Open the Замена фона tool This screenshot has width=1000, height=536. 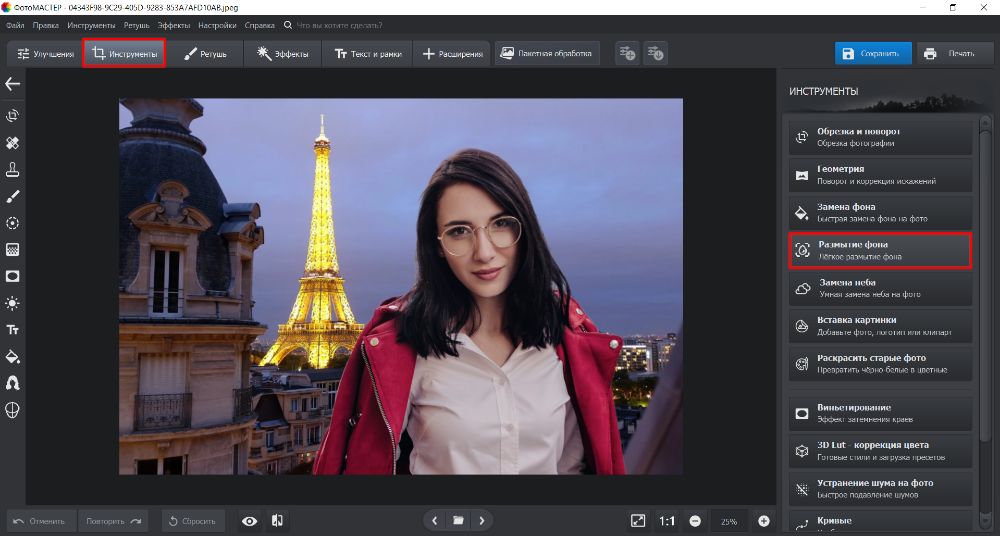pyautogui.click(x=880, y=212)
